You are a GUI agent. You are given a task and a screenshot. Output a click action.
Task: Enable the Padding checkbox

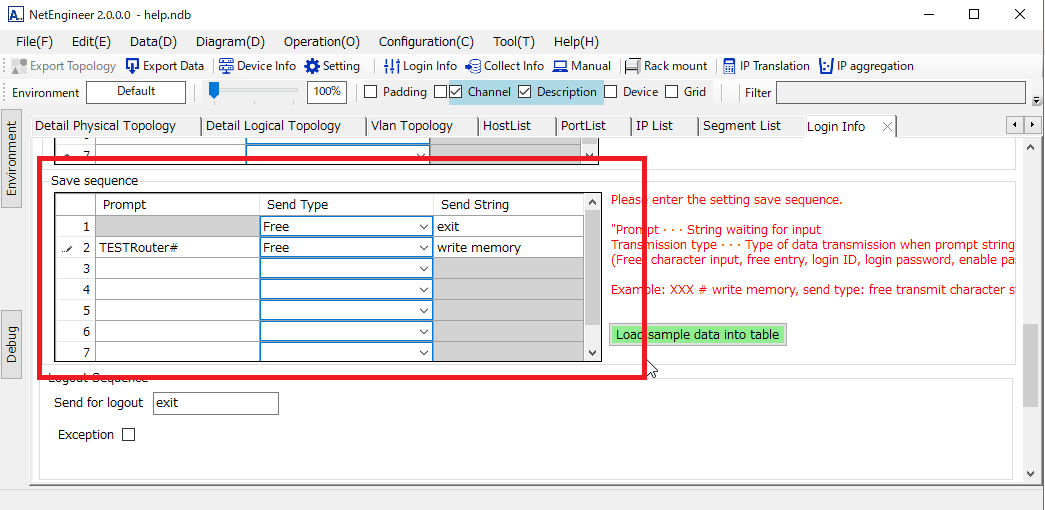pyautogui.click(x=370, y=92)
